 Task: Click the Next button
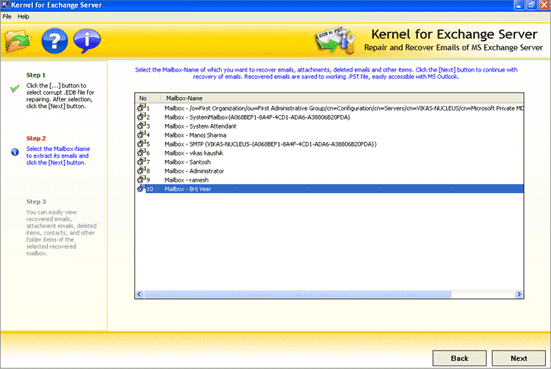pos(519,358)
